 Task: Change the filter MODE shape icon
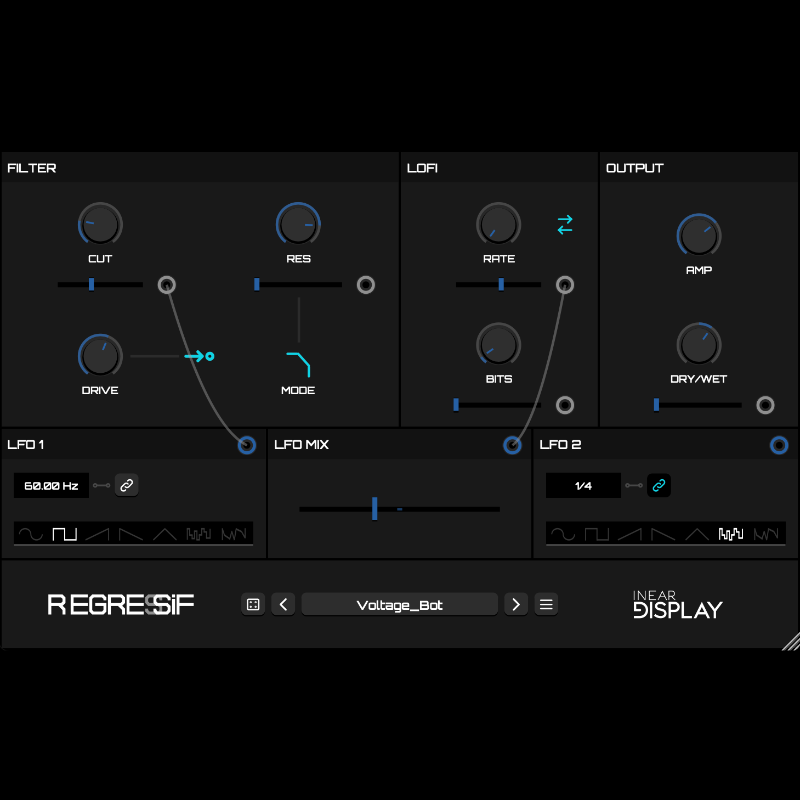tap(298, 364)
